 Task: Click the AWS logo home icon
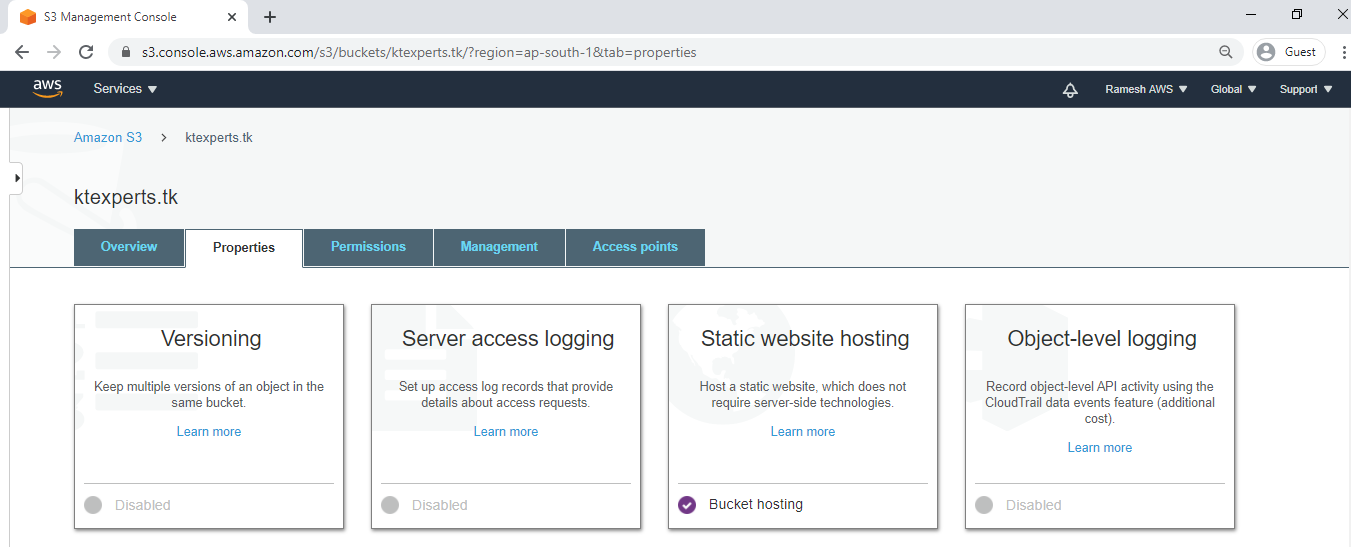click(x=47, y=89)
